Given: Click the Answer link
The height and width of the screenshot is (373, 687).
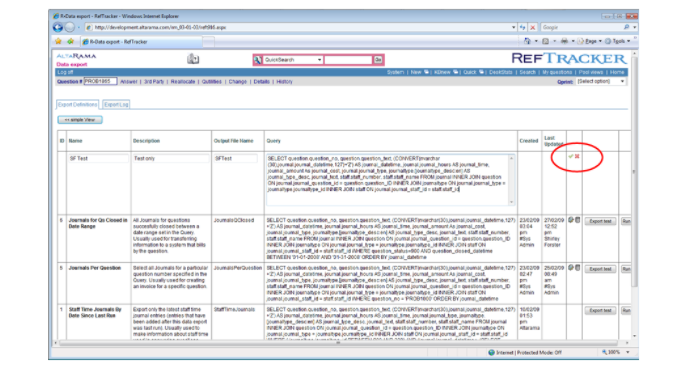Looking at the screenshot, I should [128, 82].
